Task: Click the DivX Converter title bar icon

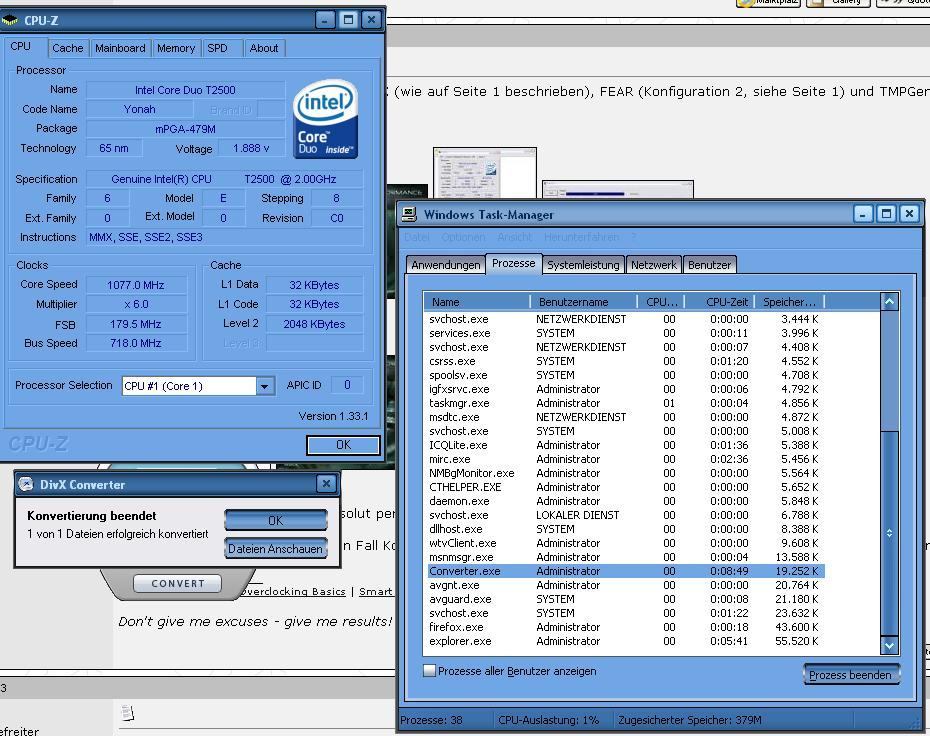Action: (x=26, y=485)
